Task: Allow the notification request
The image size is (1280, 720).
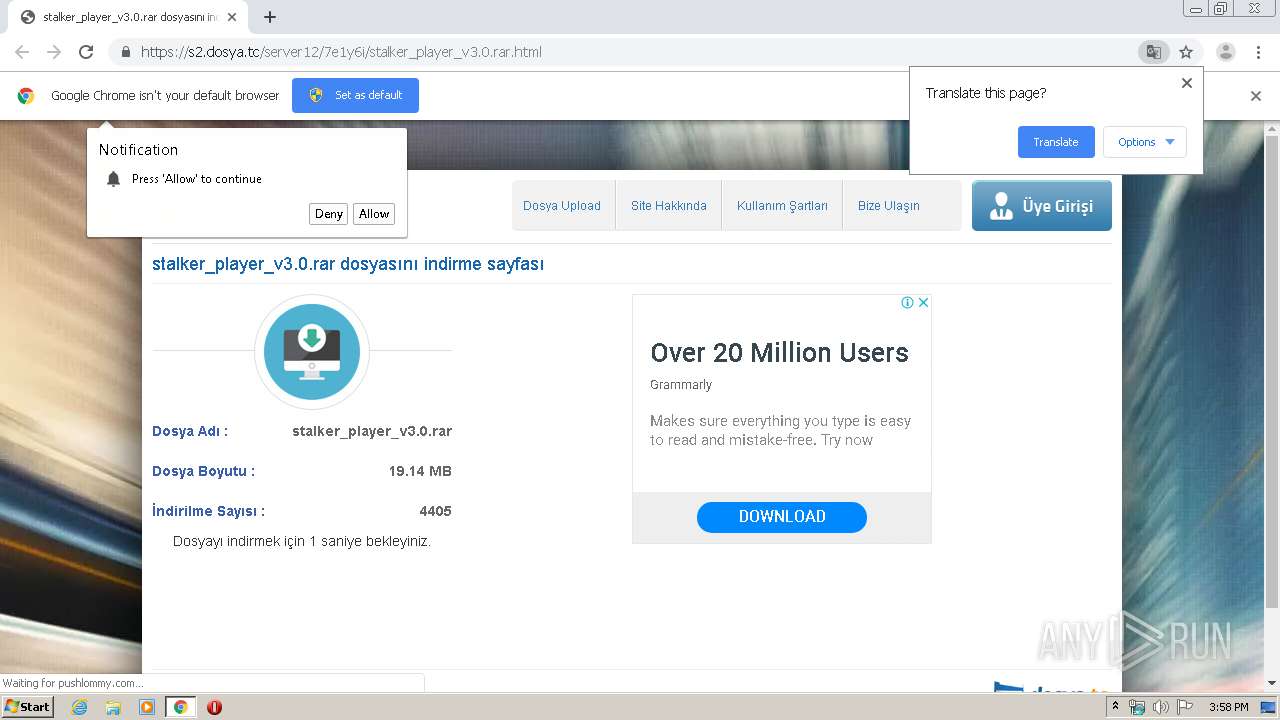Action: [374, 214]
